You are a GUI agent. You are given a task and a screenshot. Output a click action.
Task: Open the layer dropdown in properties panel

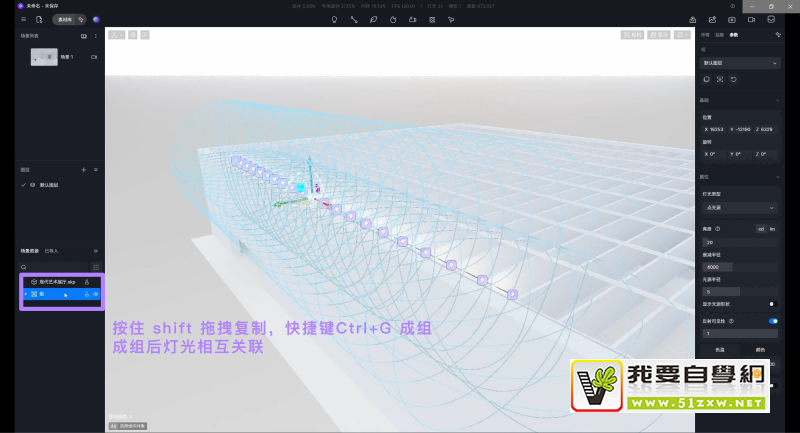(x=740, y=62)
